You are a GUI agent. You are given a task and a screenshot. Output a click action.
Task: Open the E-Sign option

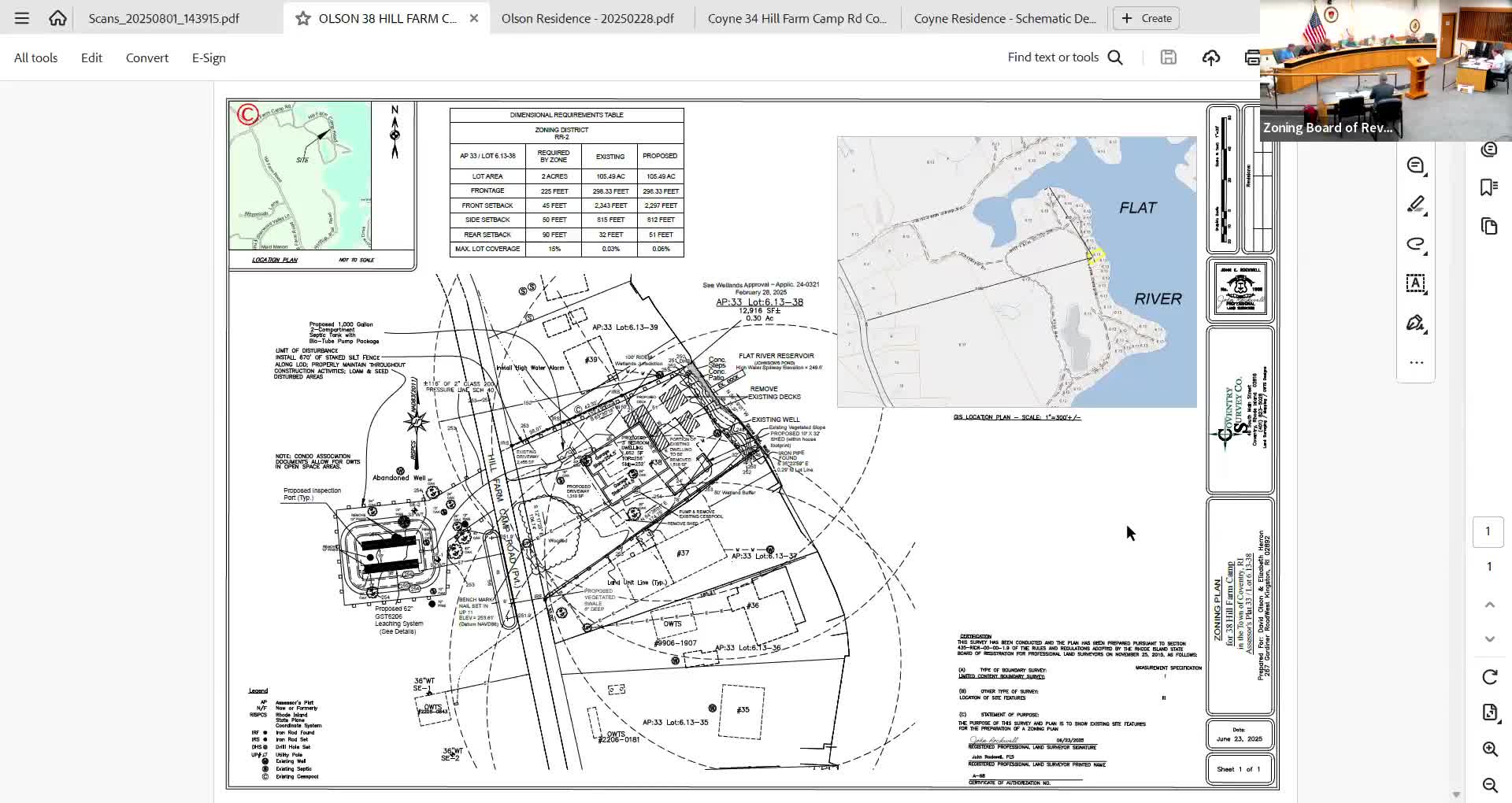(209, 57)
